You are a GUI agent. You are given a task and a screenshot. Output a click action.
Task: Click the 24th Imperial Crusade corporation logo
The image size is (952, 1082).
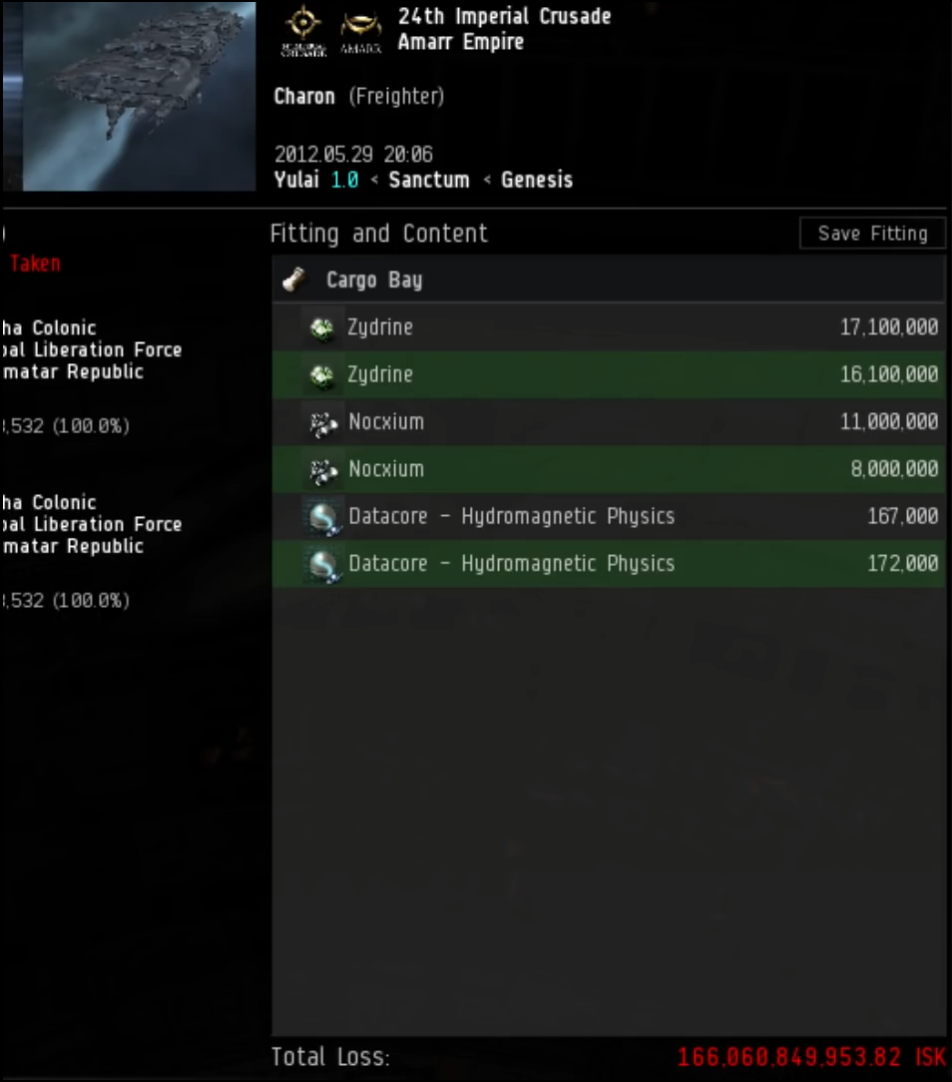304,30
